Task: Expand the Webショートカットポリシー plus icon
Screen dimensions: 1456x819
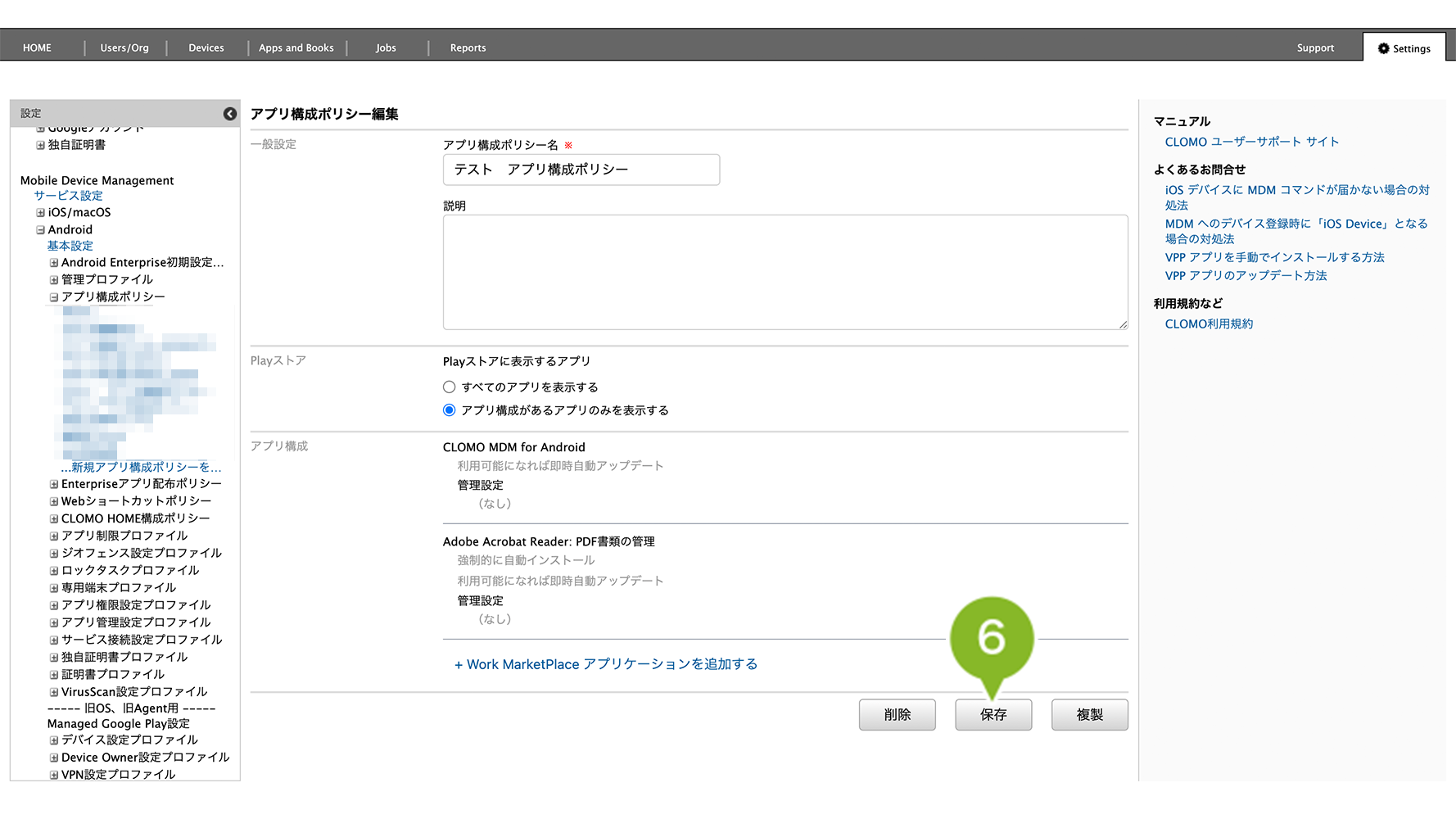Action: tap(54, 501)
